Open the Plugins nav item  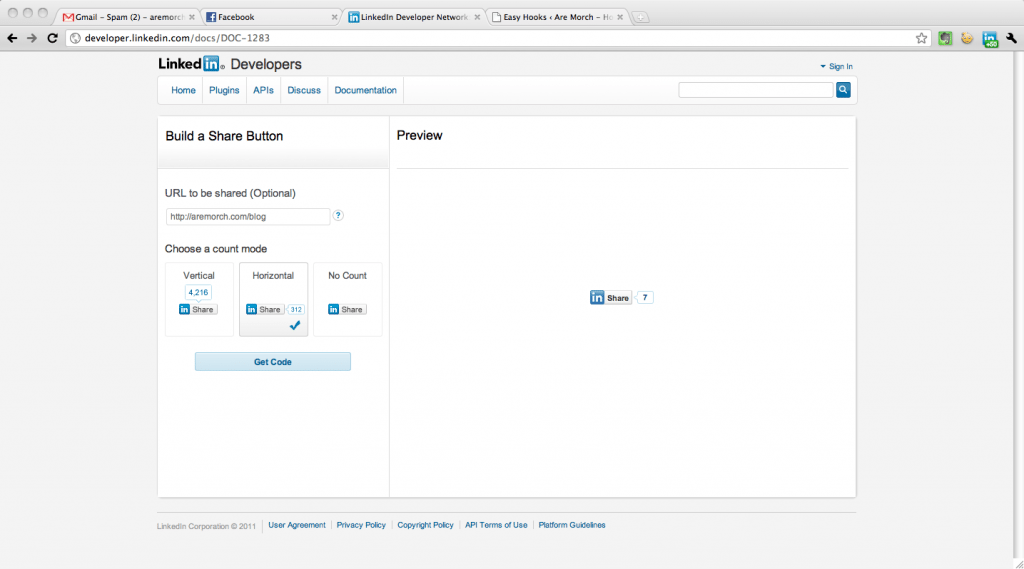(x=224, y=90)
